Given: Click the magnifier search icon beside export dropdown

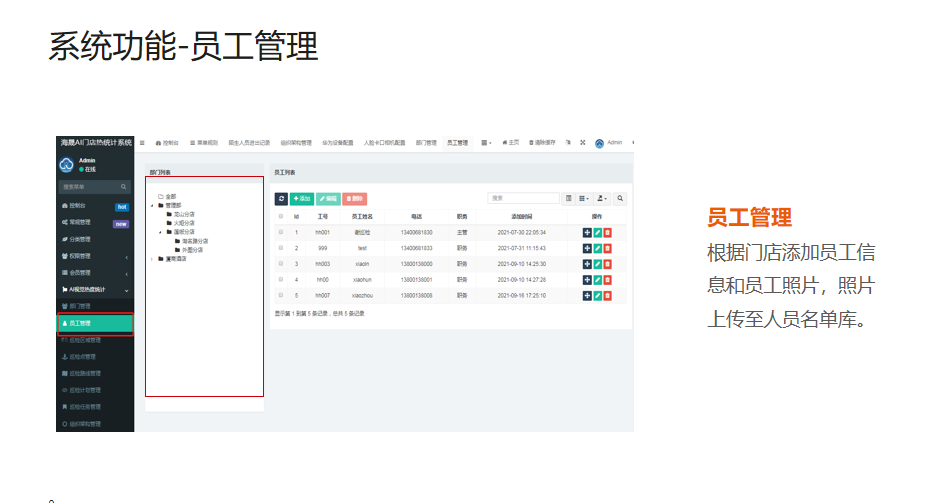Looking at the screenshot, I should pos(621,199).
